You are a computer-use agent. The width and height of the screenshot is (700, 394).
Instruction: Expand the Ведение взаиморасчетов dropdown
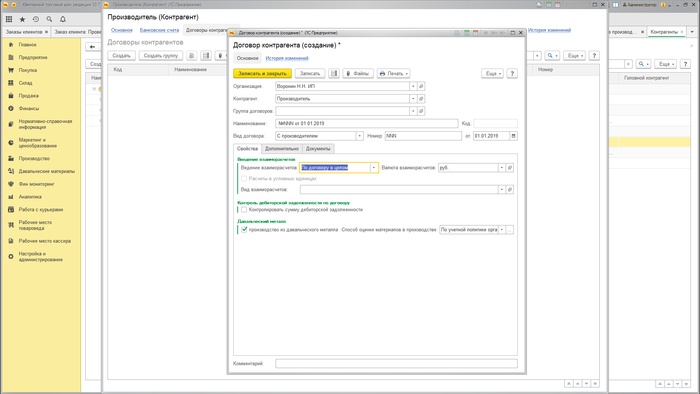(374, 168)
